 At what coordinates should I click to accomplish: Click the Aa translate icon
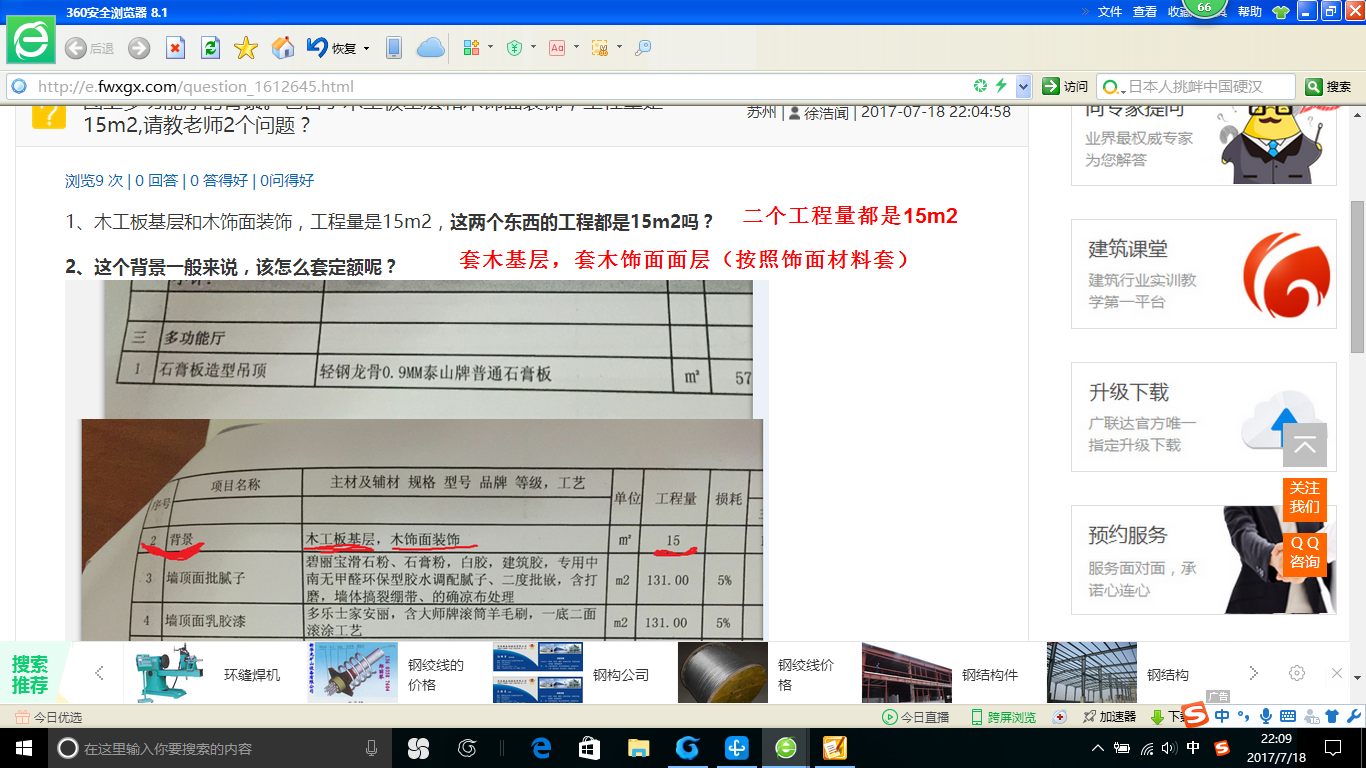[557, 47]
